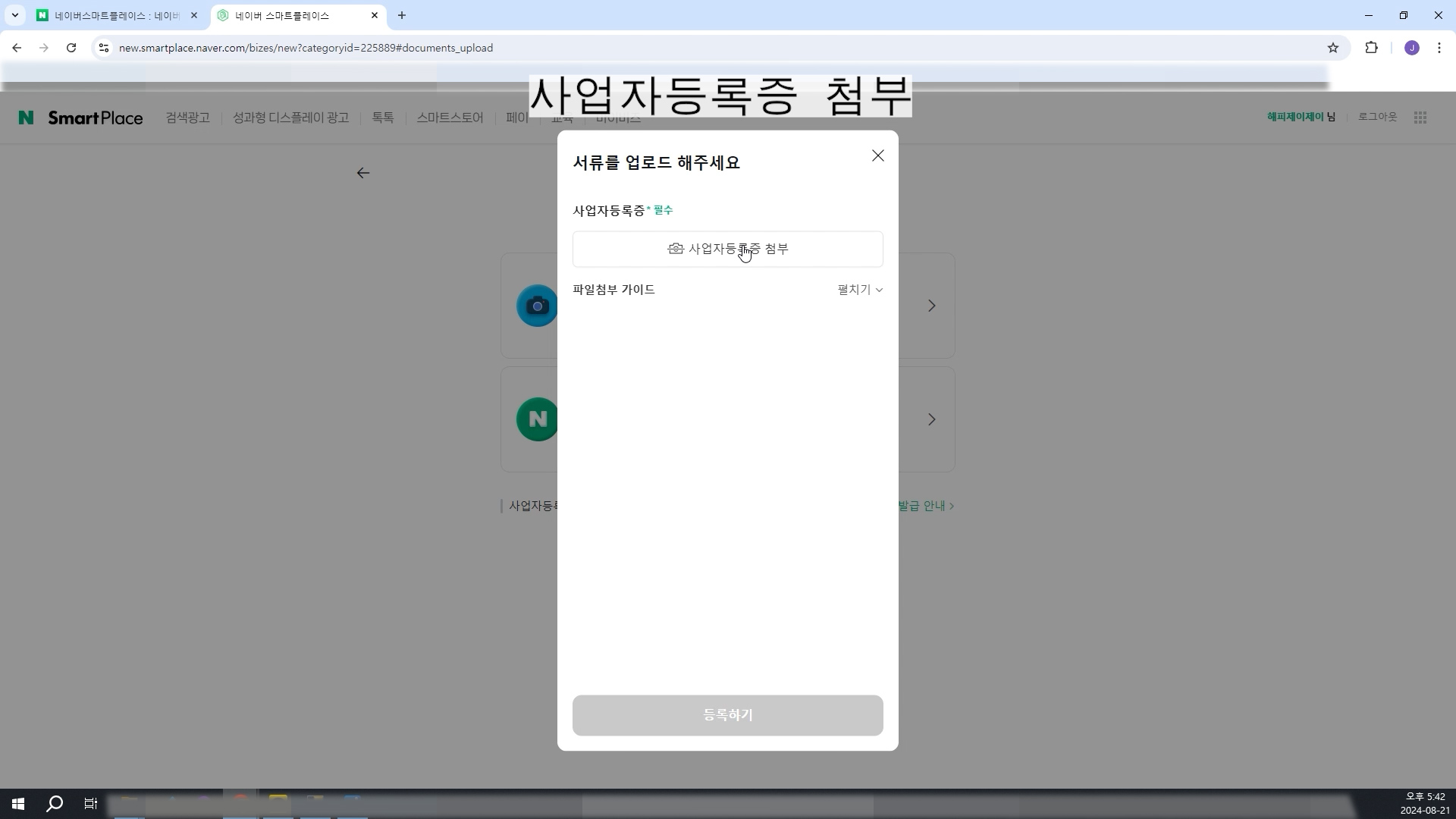Click the 로그아웃 link
Viewport: 1456px width, 819px height.
(x=1377, y=117)
